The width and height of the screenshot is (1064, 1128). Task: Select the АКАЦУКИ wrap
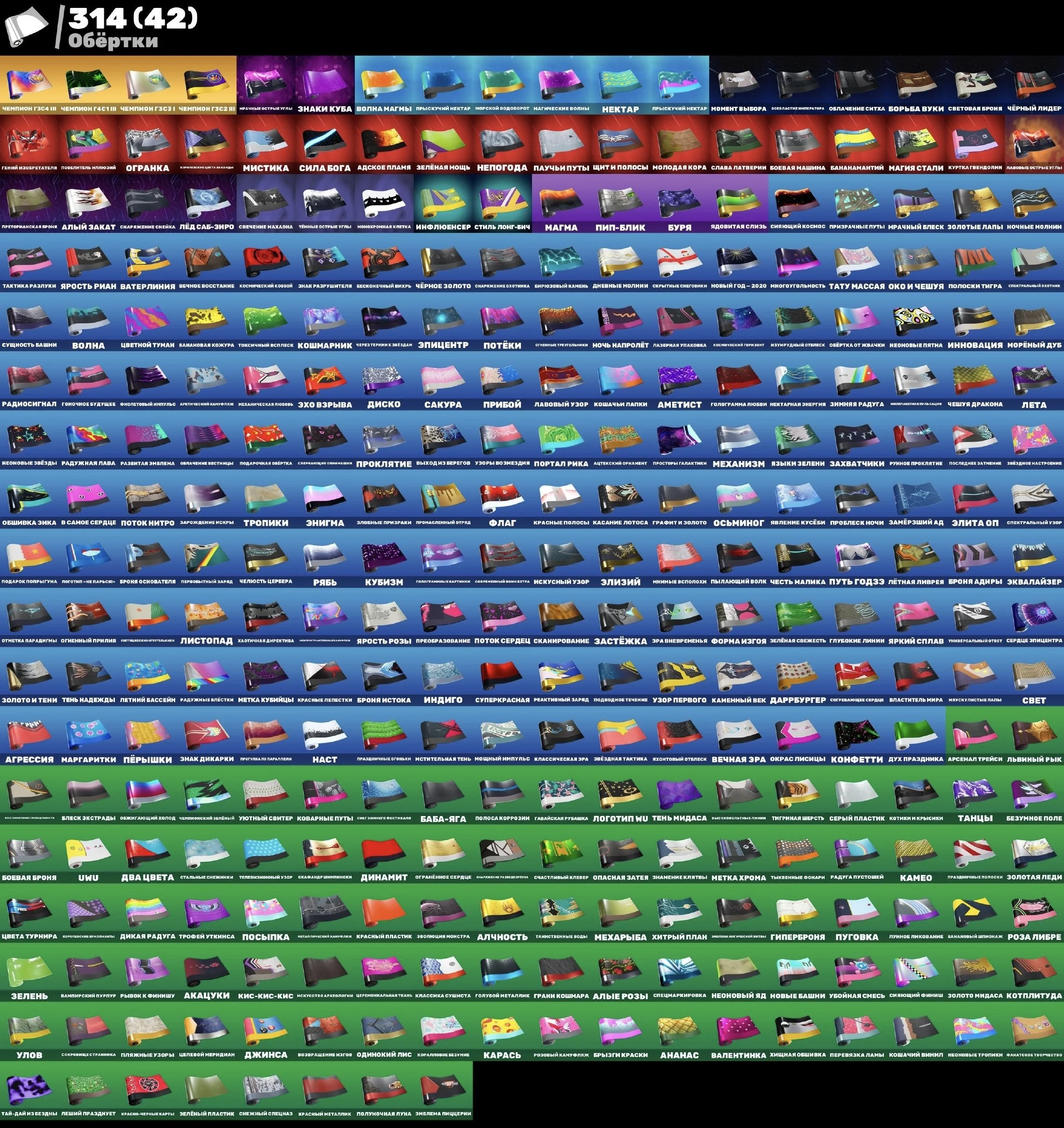(x=207, y=971)
